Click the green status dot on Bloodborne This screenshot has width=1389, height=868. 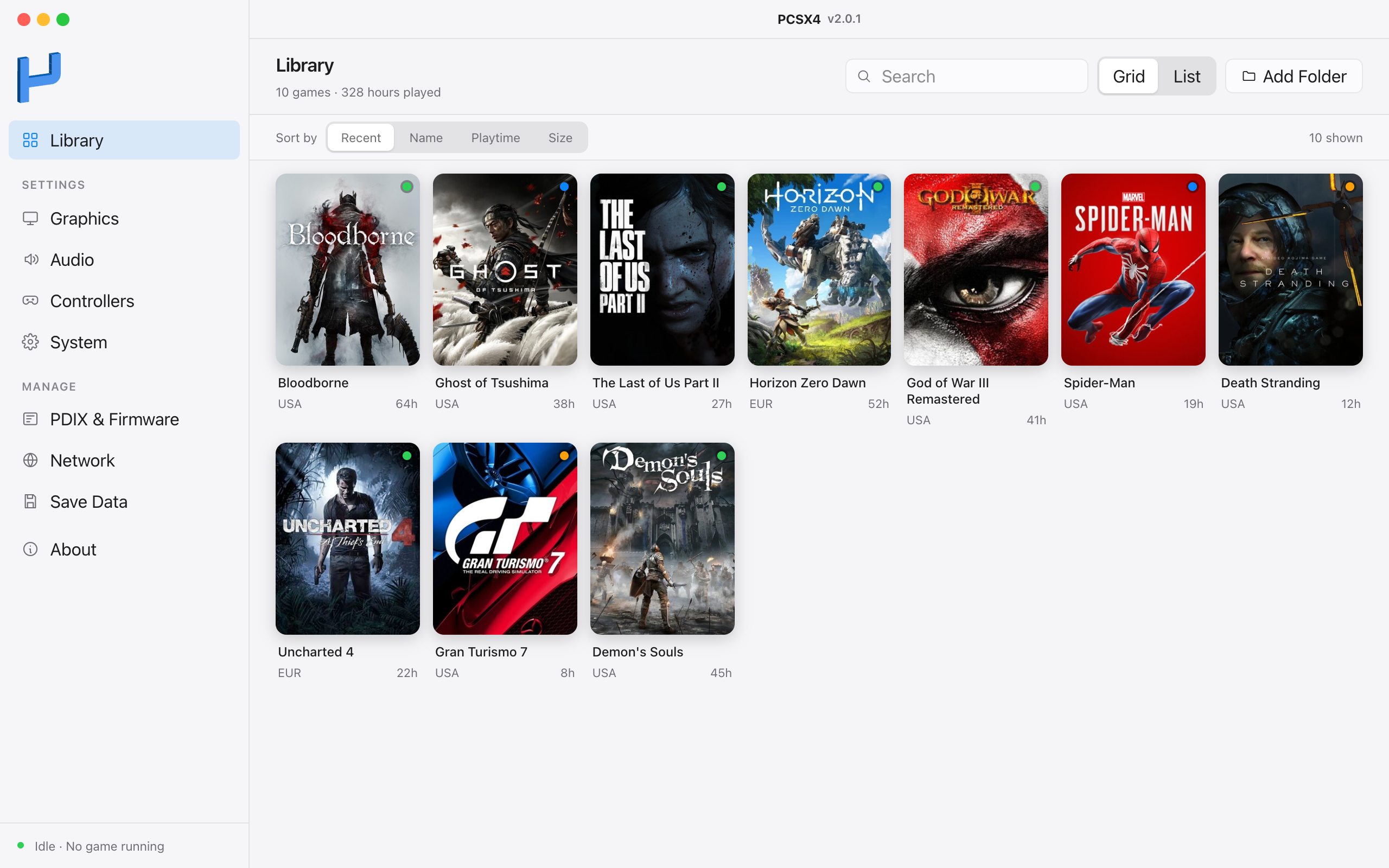(407, 187)
